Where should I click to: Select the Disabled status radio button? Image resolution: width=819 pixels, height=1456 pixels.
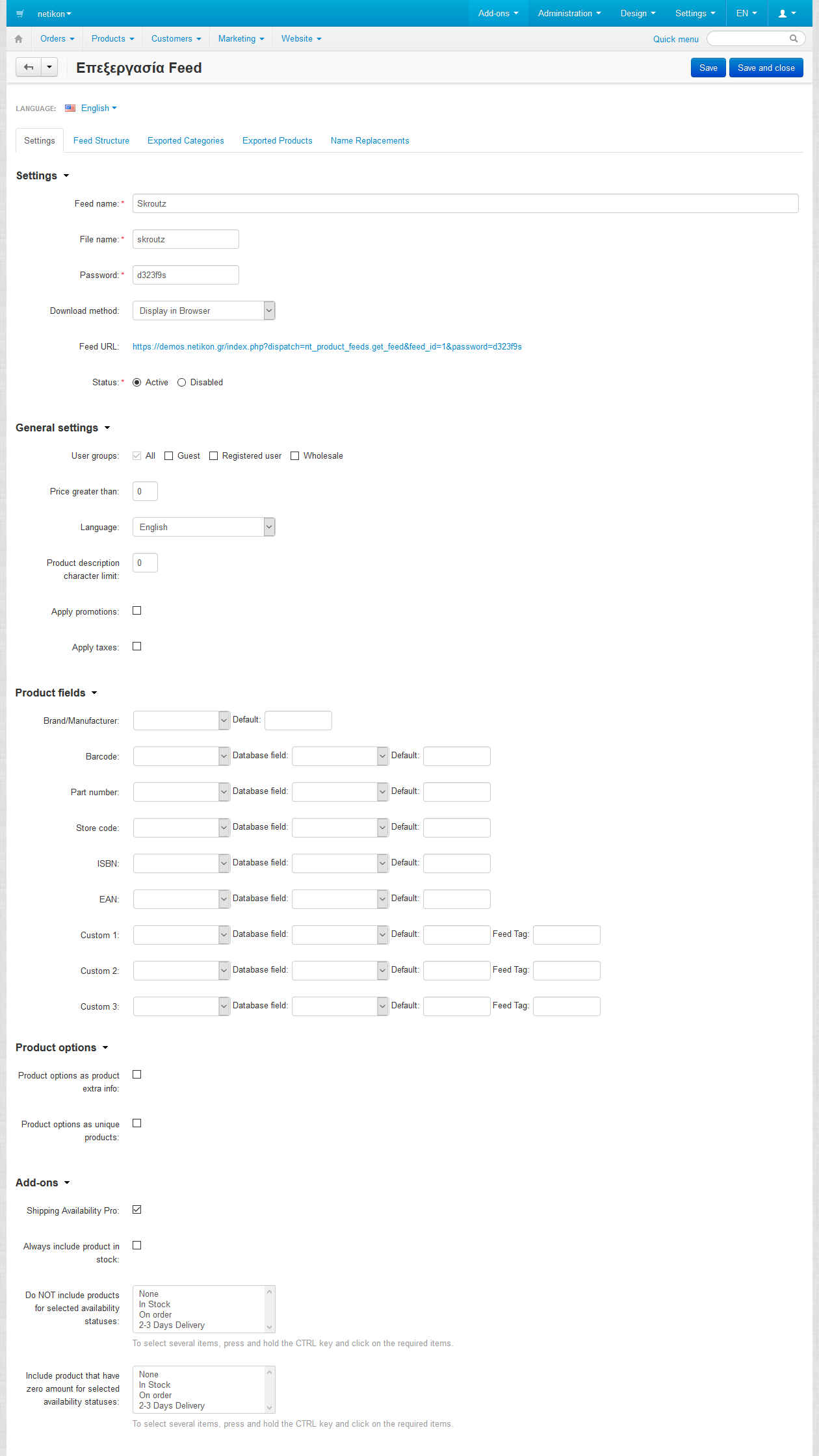(182, 383)
